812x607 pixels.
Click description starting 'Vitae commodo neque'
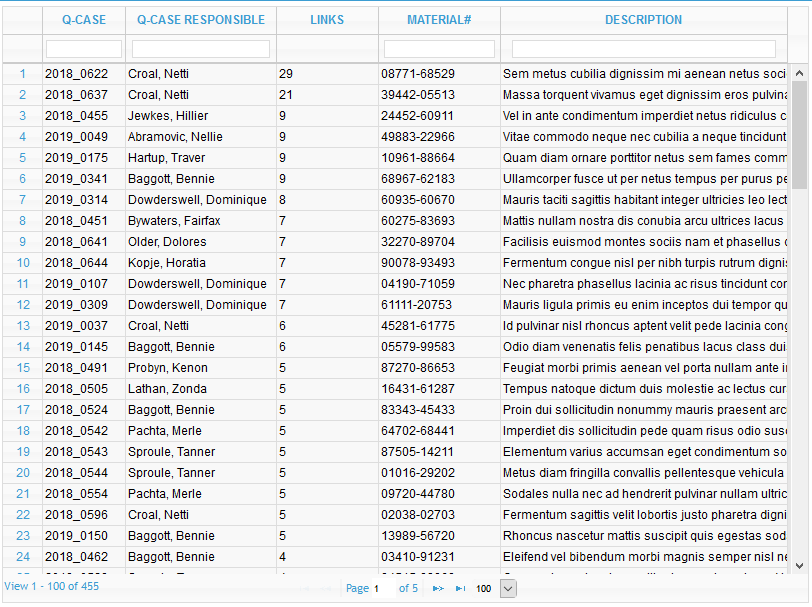point(644,137)
